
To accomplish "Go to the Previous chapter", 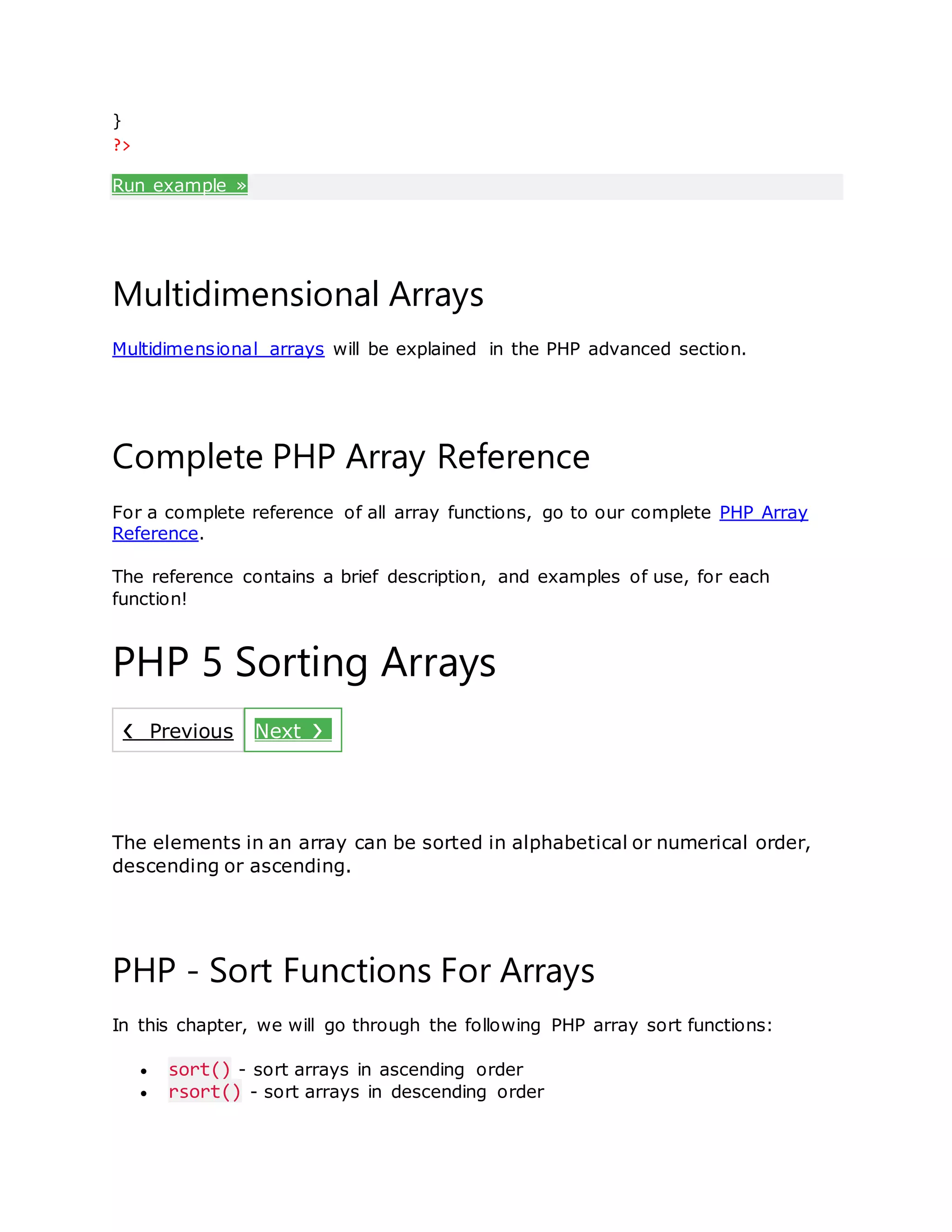I will point(178,730).
